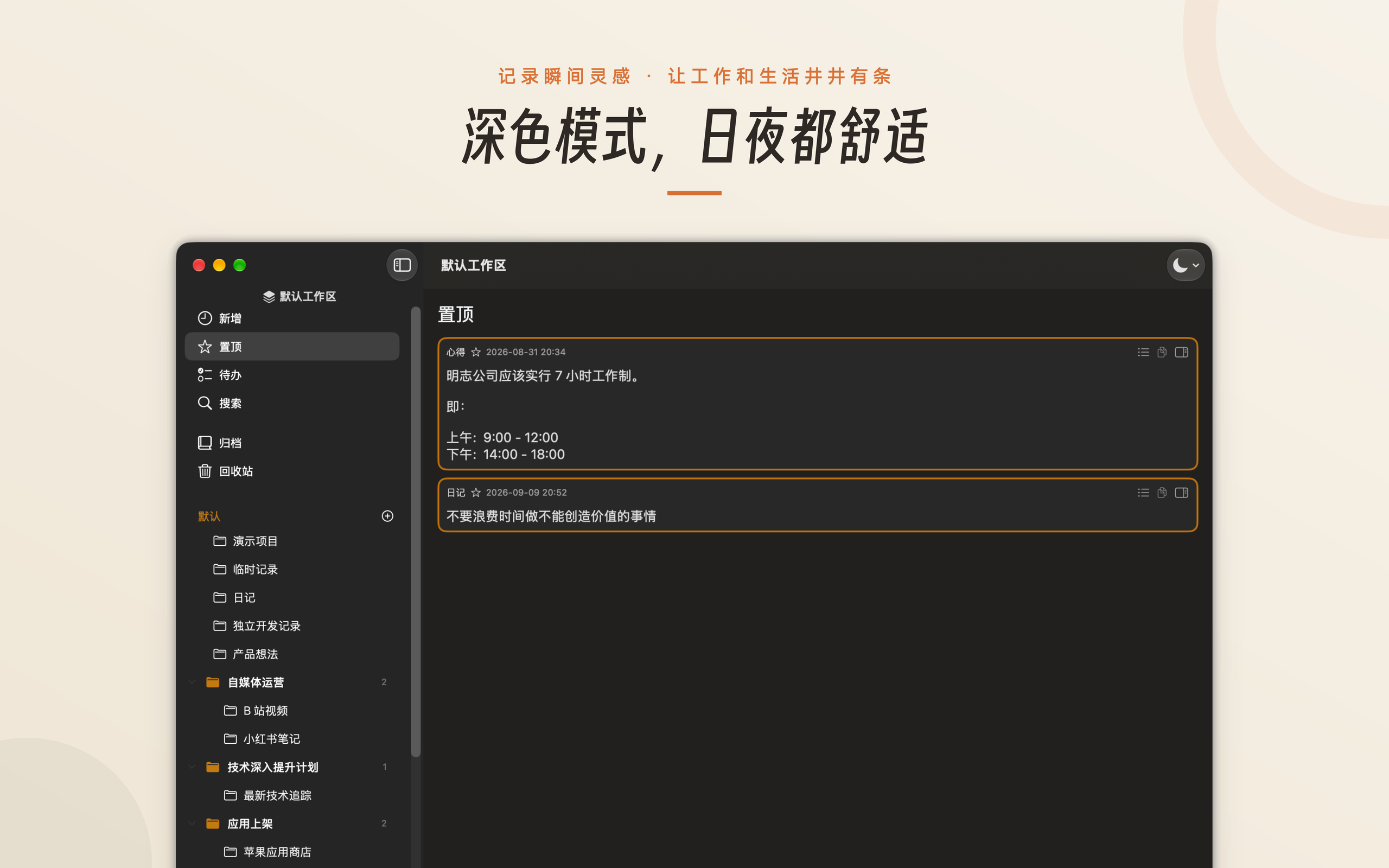Copy the 心得 note with copy icon
The image size is (1389, 868).
(1162, 352)
